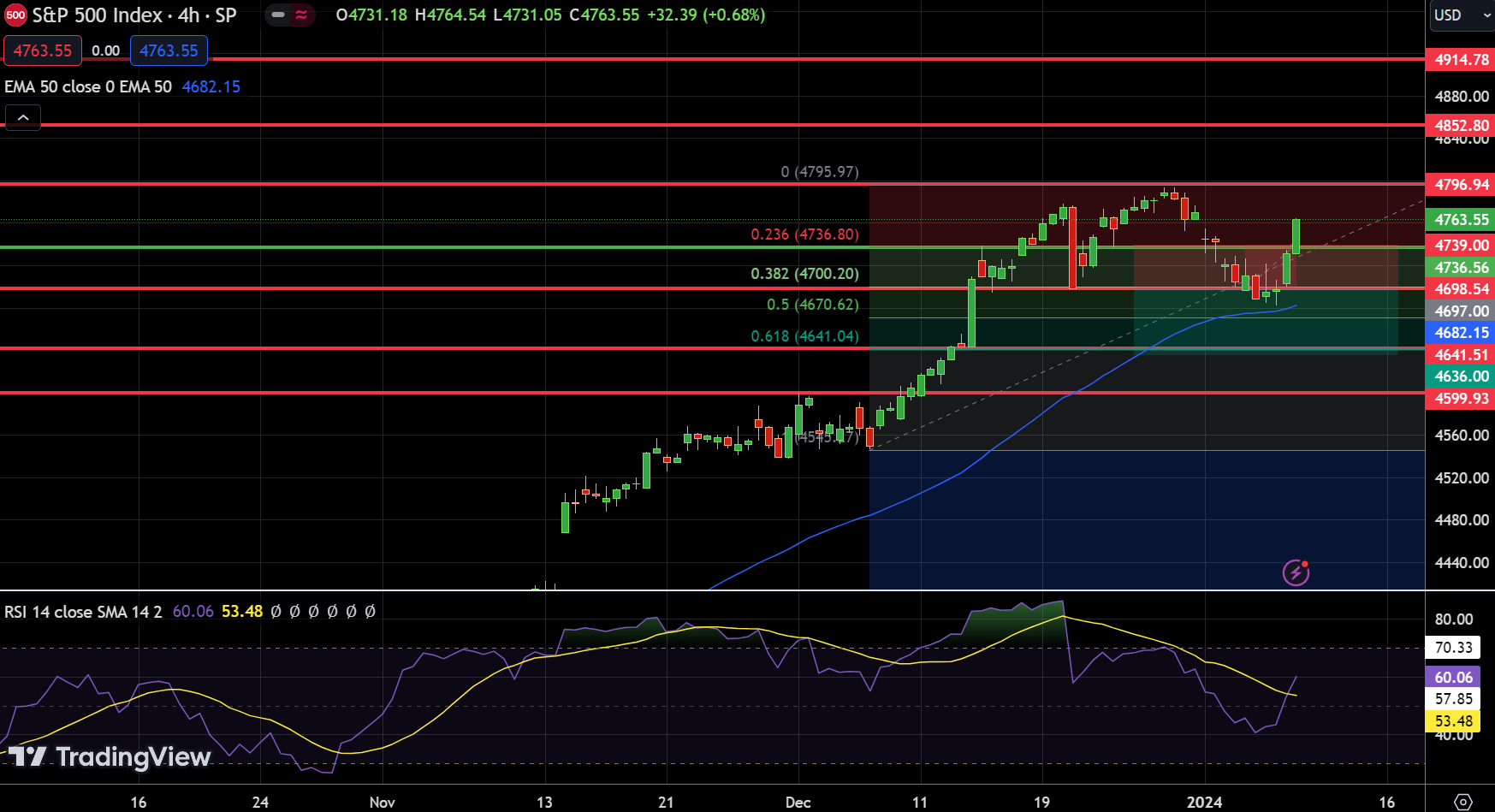Click the 19 date on time axis

coord(1041,802)
